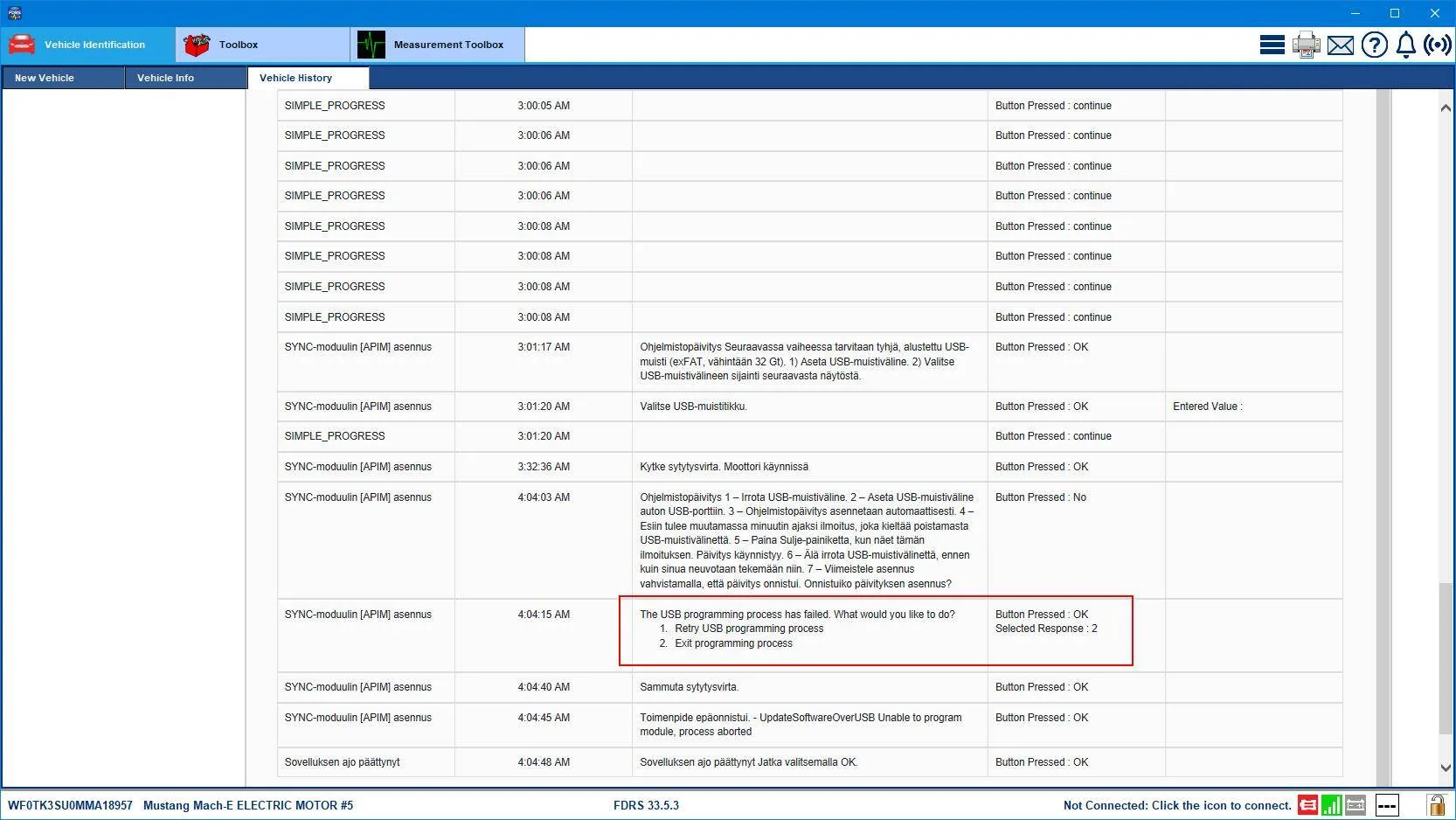Click the scrollbar up arrow
The width and height of the screenshot is (1456, 820).
tap(1445, 108)
